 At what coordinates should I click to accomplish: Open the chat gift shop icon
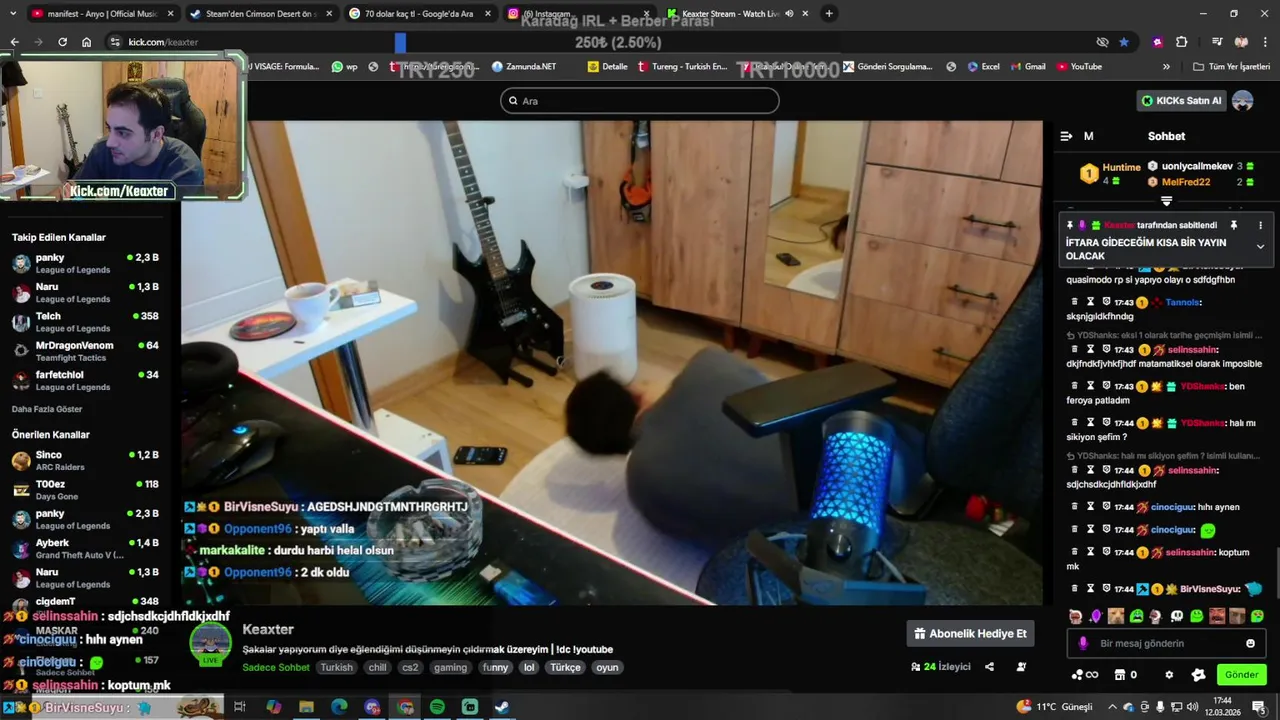(x=1120, y=675)
